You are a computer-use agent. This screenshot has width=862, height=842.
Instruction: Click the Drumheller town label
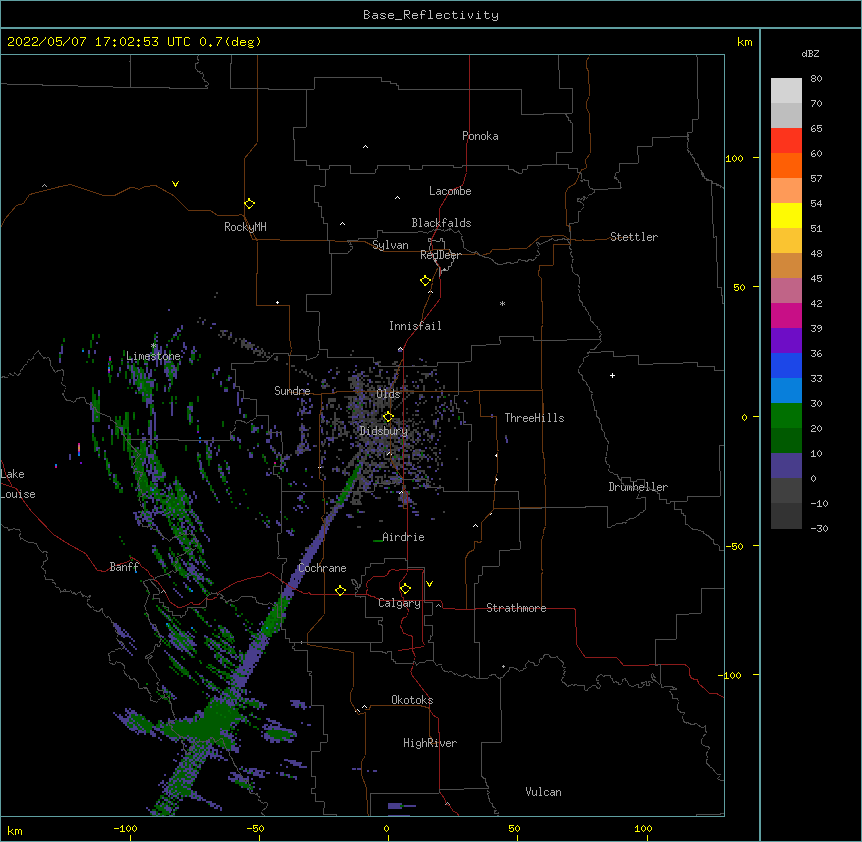tap(638, 487)
